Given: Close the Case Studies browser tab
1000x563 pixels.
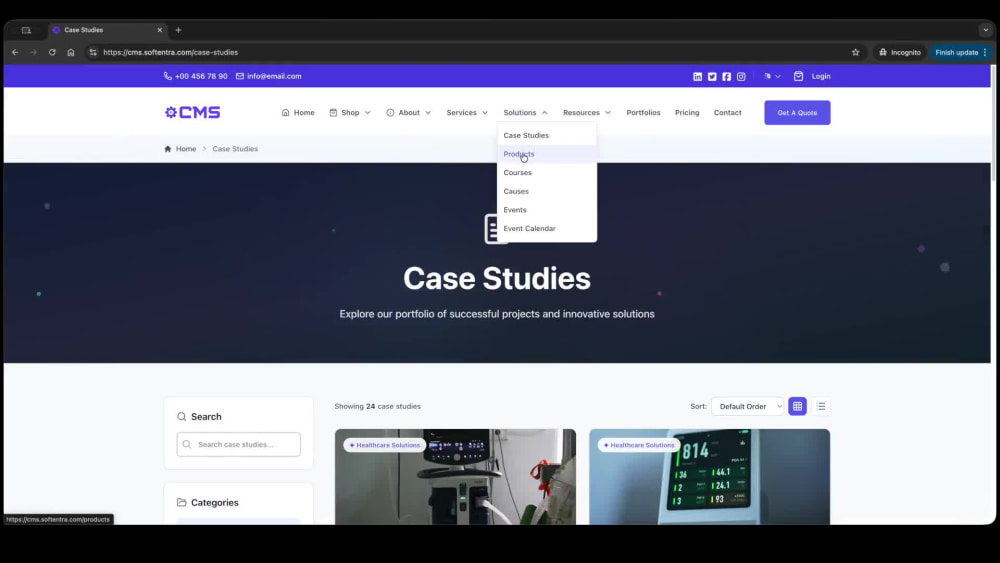Looking at the screenshot, I should click(159, 30).
